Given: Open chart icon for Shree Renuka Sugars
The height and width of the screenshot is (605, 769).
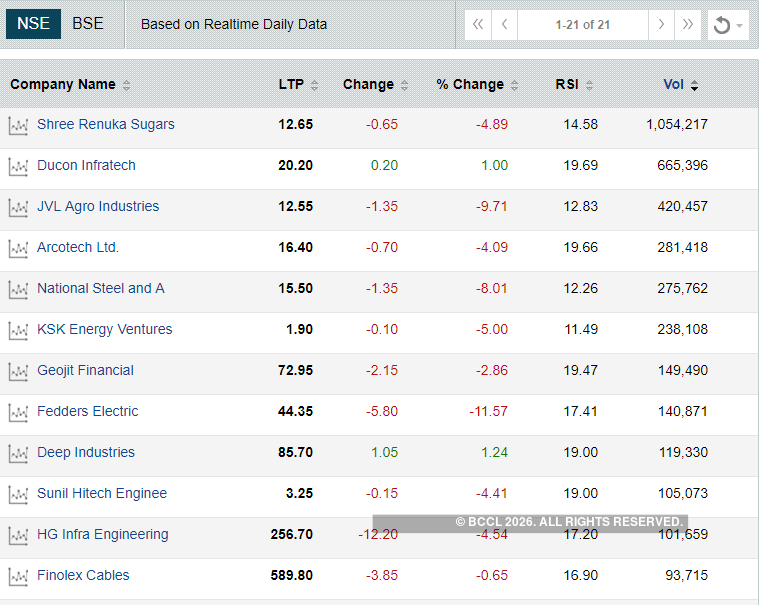Looking at the screenshot, I should [x=18, y=126].
